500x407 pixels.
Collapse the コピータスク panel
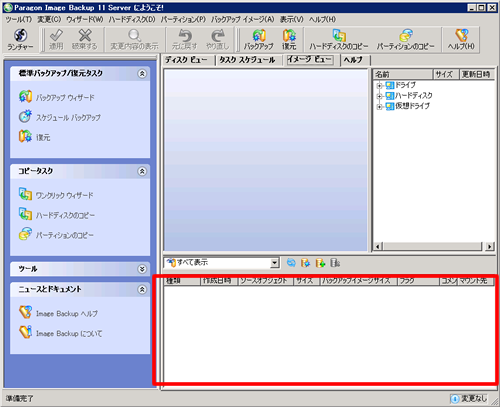(x=142, y=171)
